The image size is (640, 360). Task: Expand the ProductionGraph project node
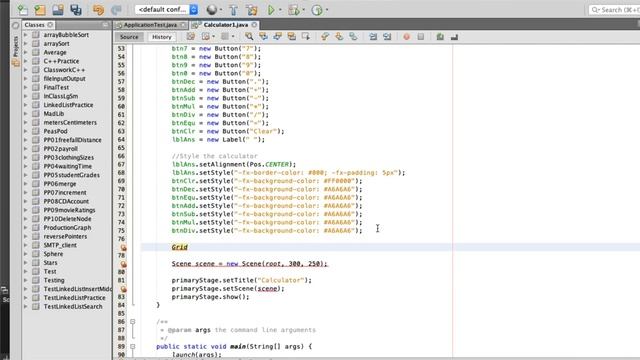click(26, 228)
